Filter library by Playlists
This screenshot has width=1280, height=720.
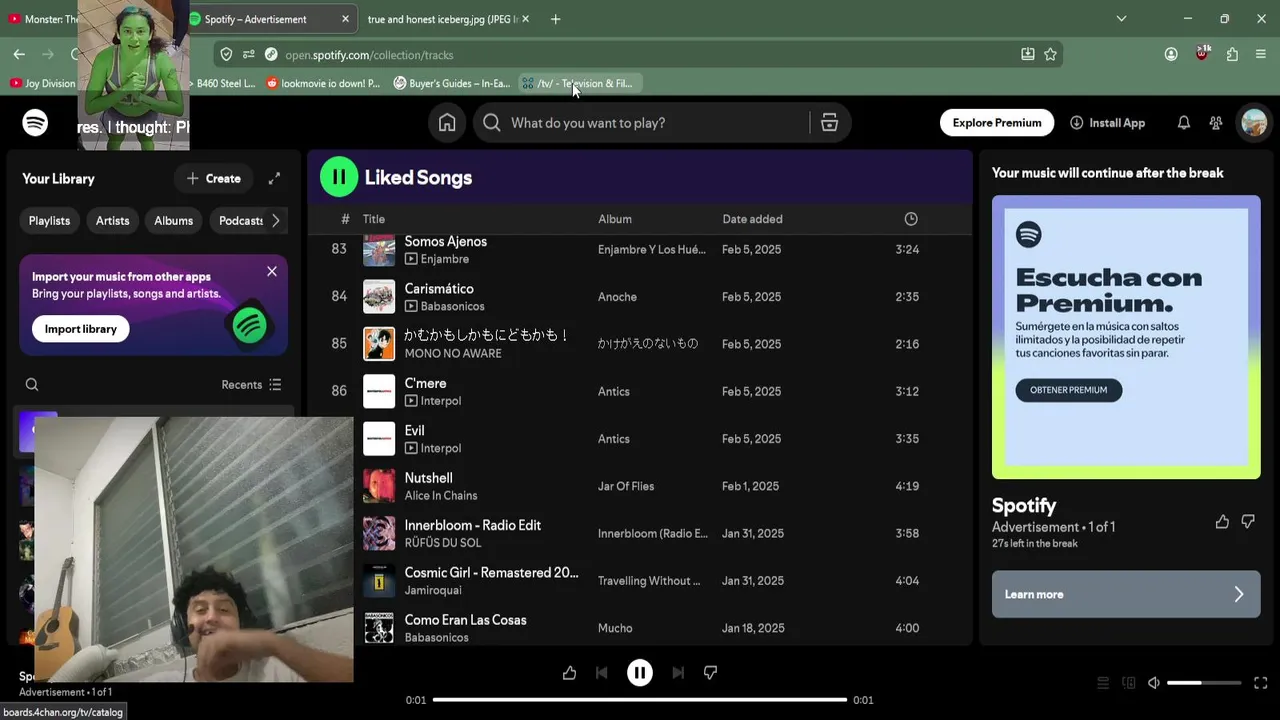pos(49,221)
